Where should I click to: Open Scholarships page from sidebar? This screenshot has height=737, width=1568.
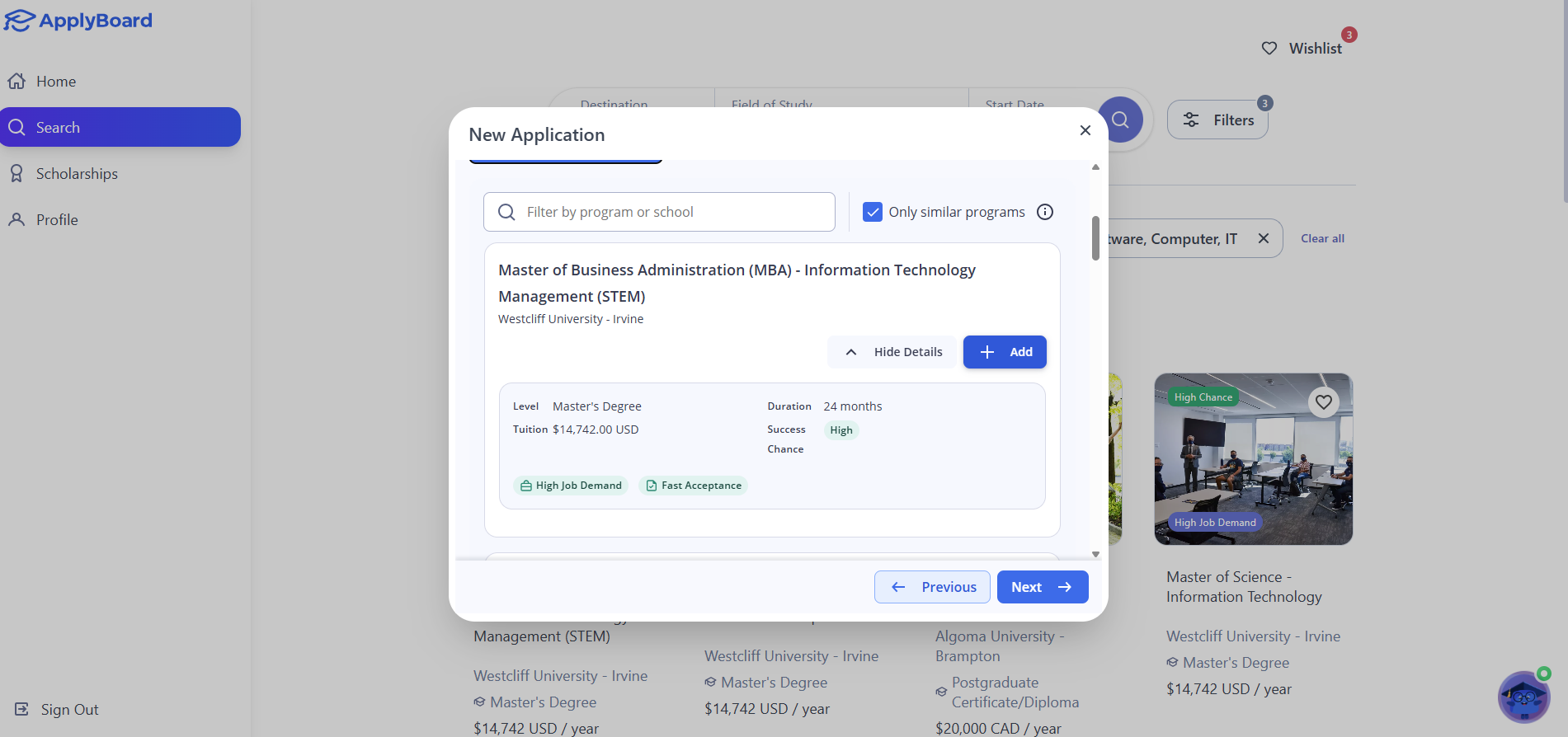click(120, 174)
